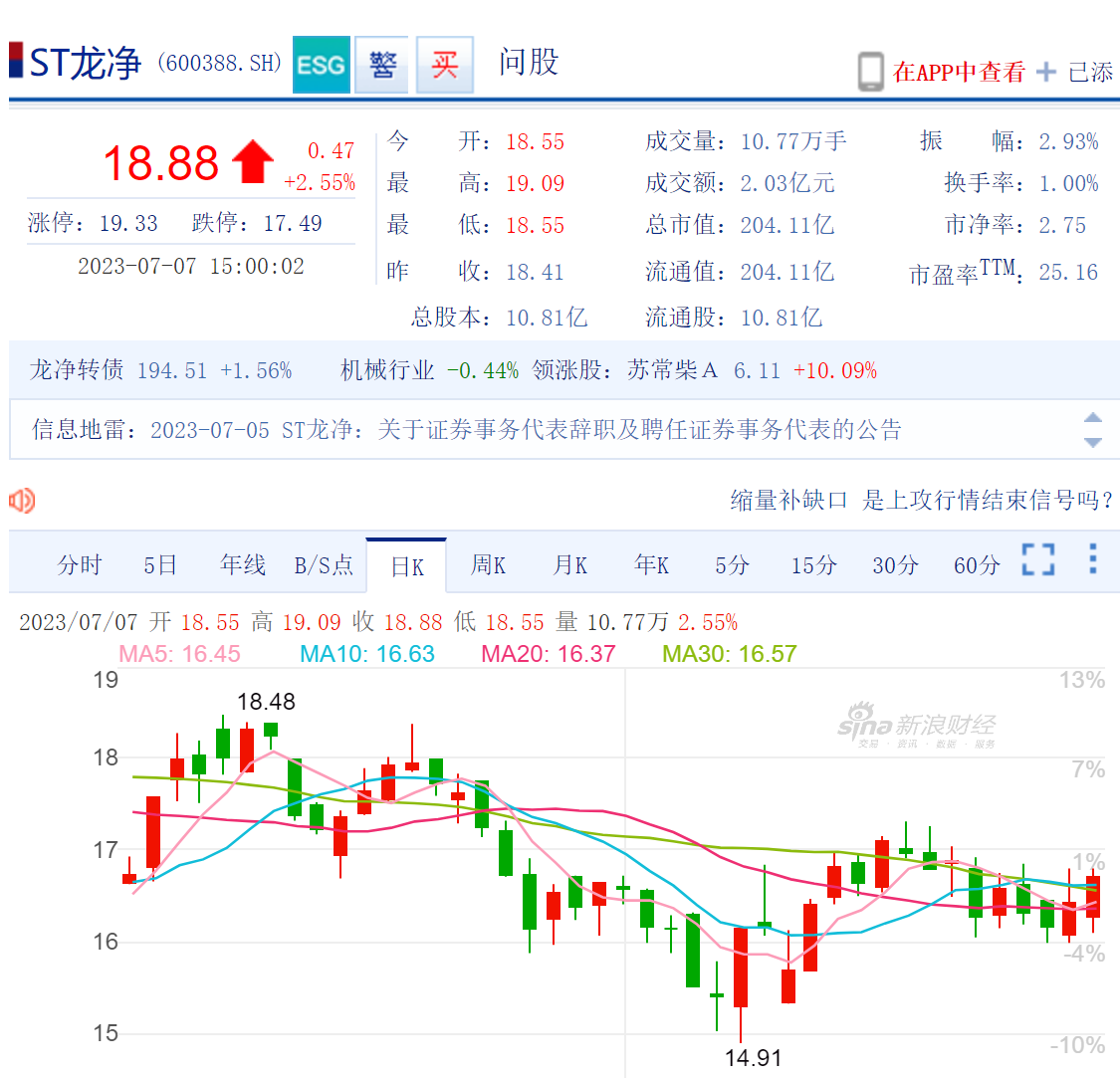This screenshot has height=1078, width=1120.
Task: Switch to 分时 chart tab
Action: (80, 565)
